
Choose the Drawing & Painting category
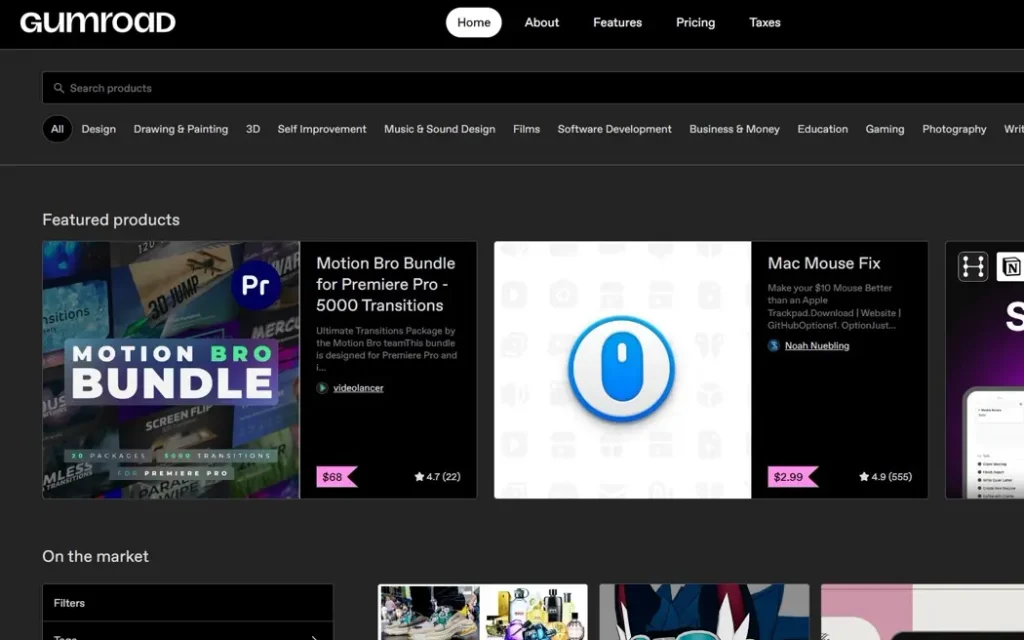coord(181,129)
